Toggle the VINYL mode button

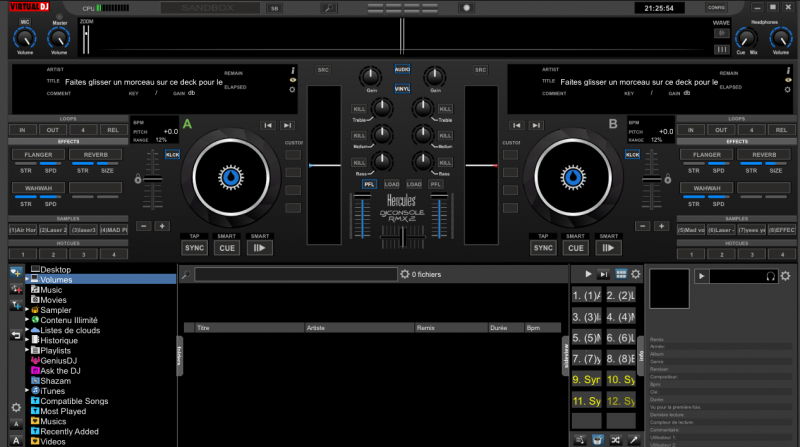pyautogui.click(x=402, y=89)
